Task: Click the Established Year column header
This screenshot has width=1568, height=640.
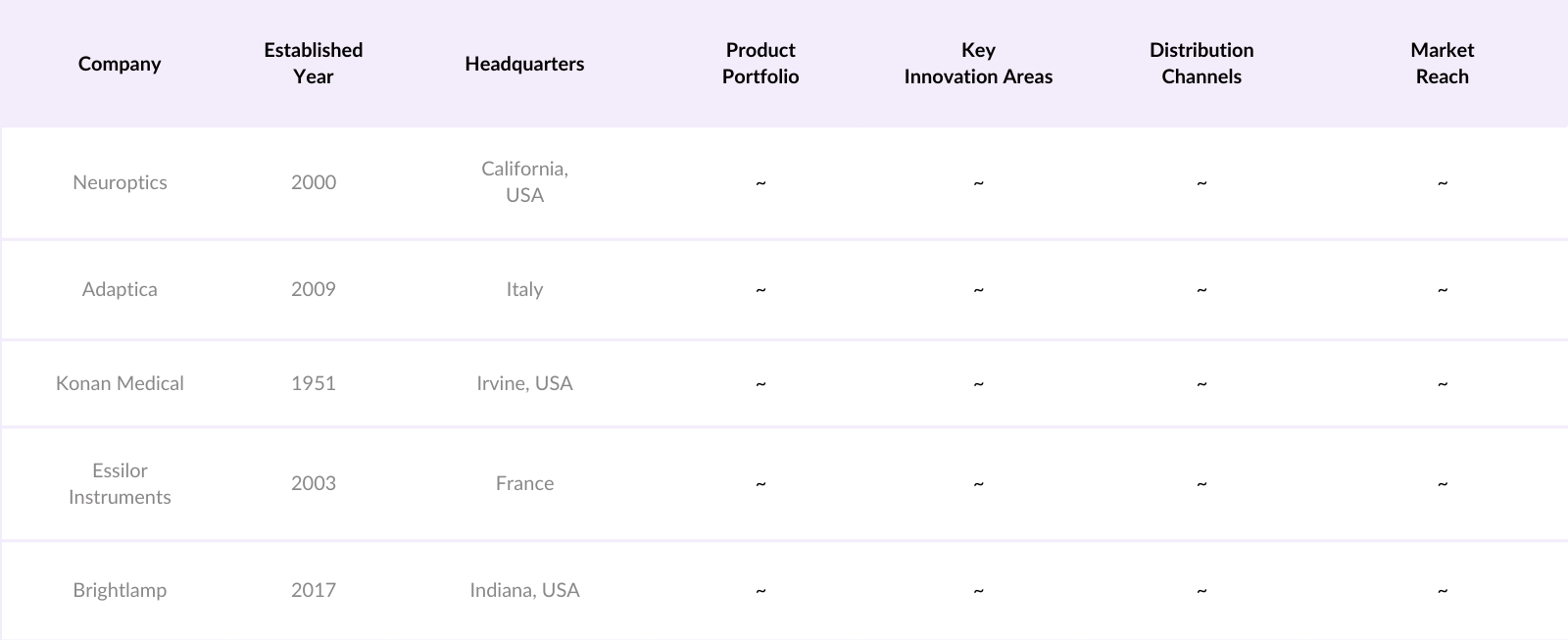Action: [x=314, y=64]
